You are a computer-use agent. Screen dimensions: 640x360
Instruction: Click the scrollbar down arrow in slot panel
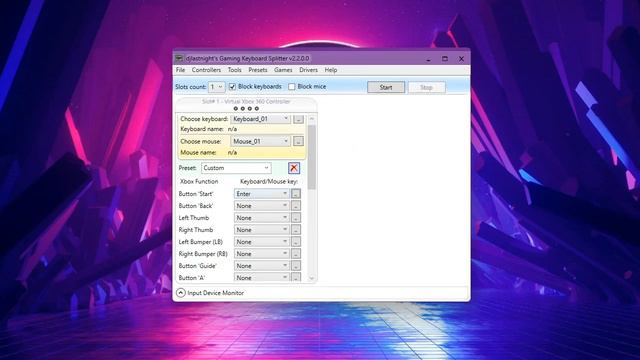[x=312, y=278]
